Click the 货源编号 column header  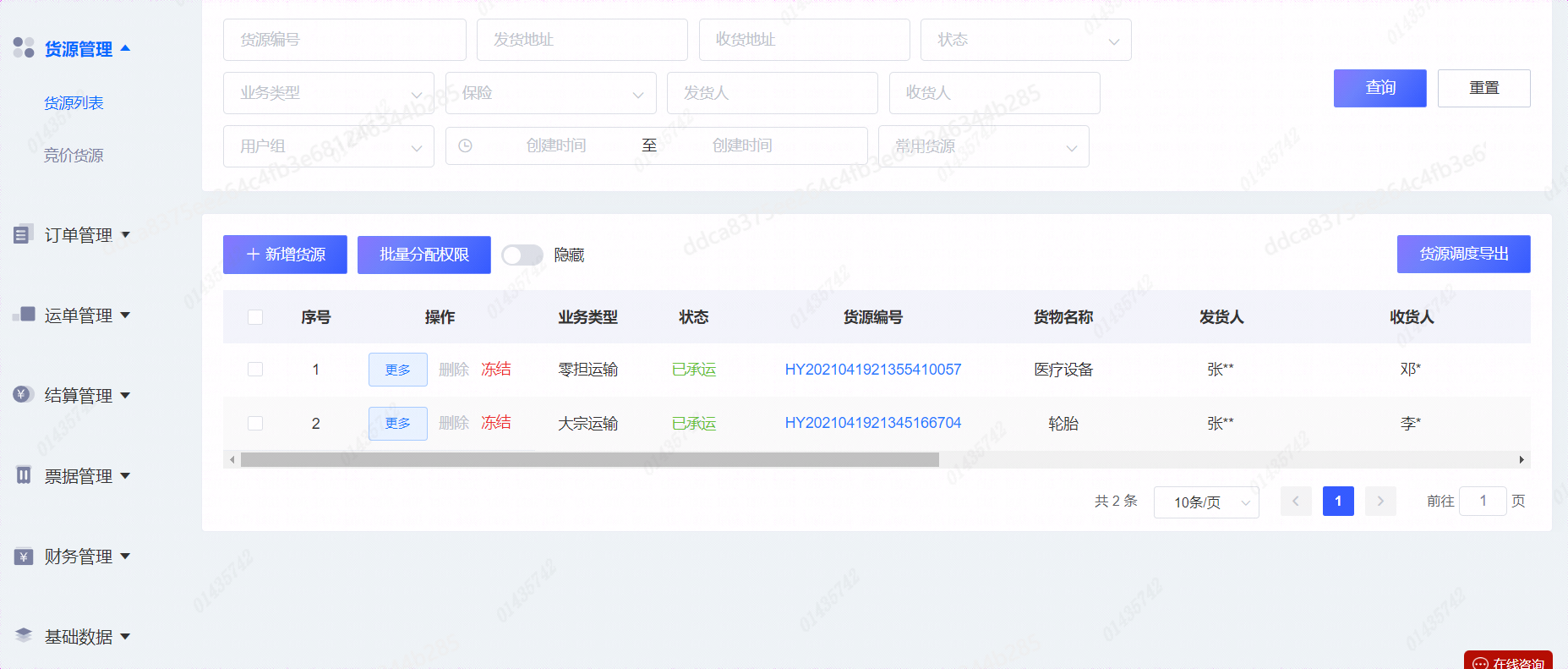[x=873, y=317]
